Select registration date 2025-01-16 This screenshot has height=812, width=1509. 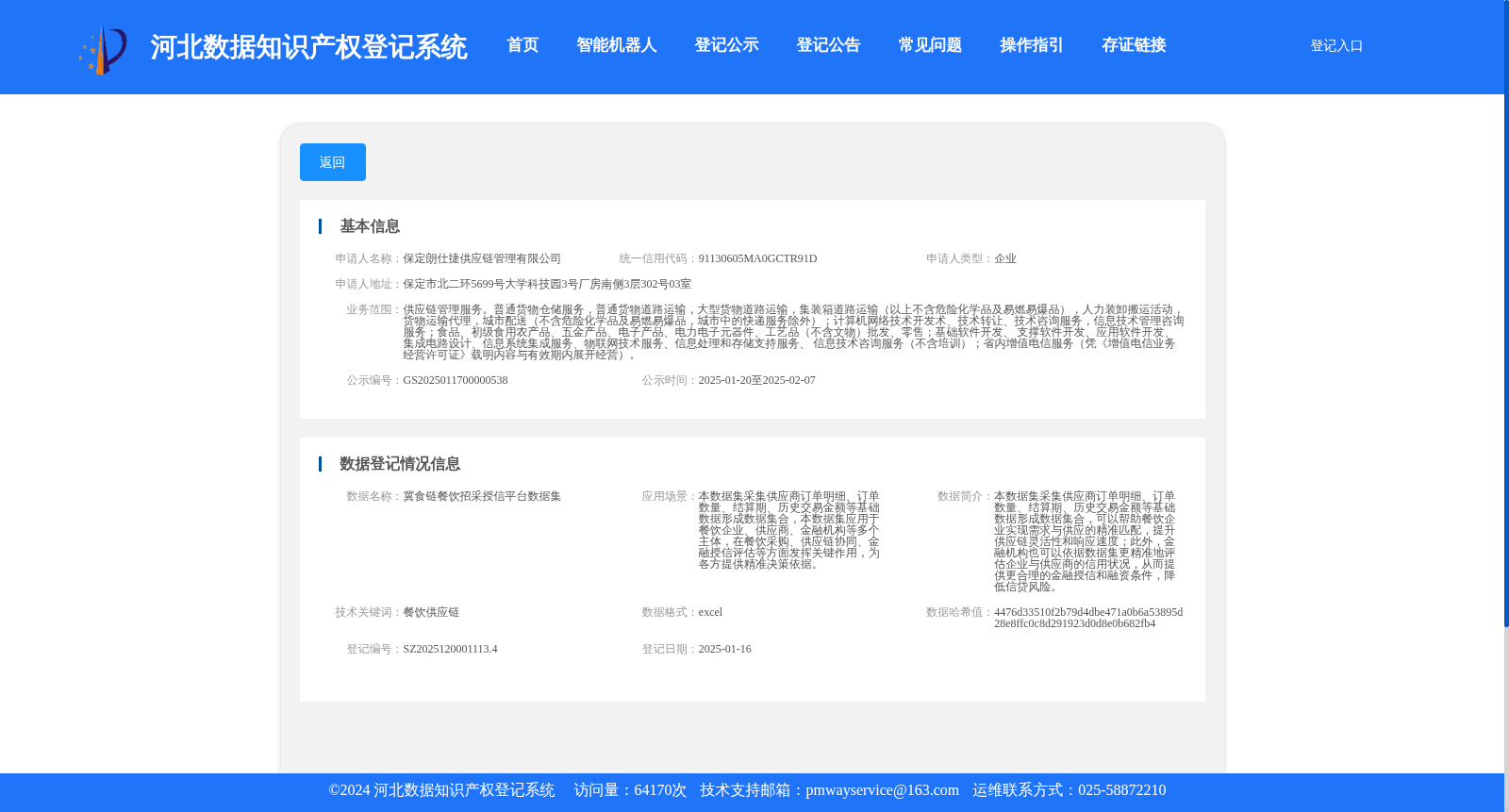725,649
